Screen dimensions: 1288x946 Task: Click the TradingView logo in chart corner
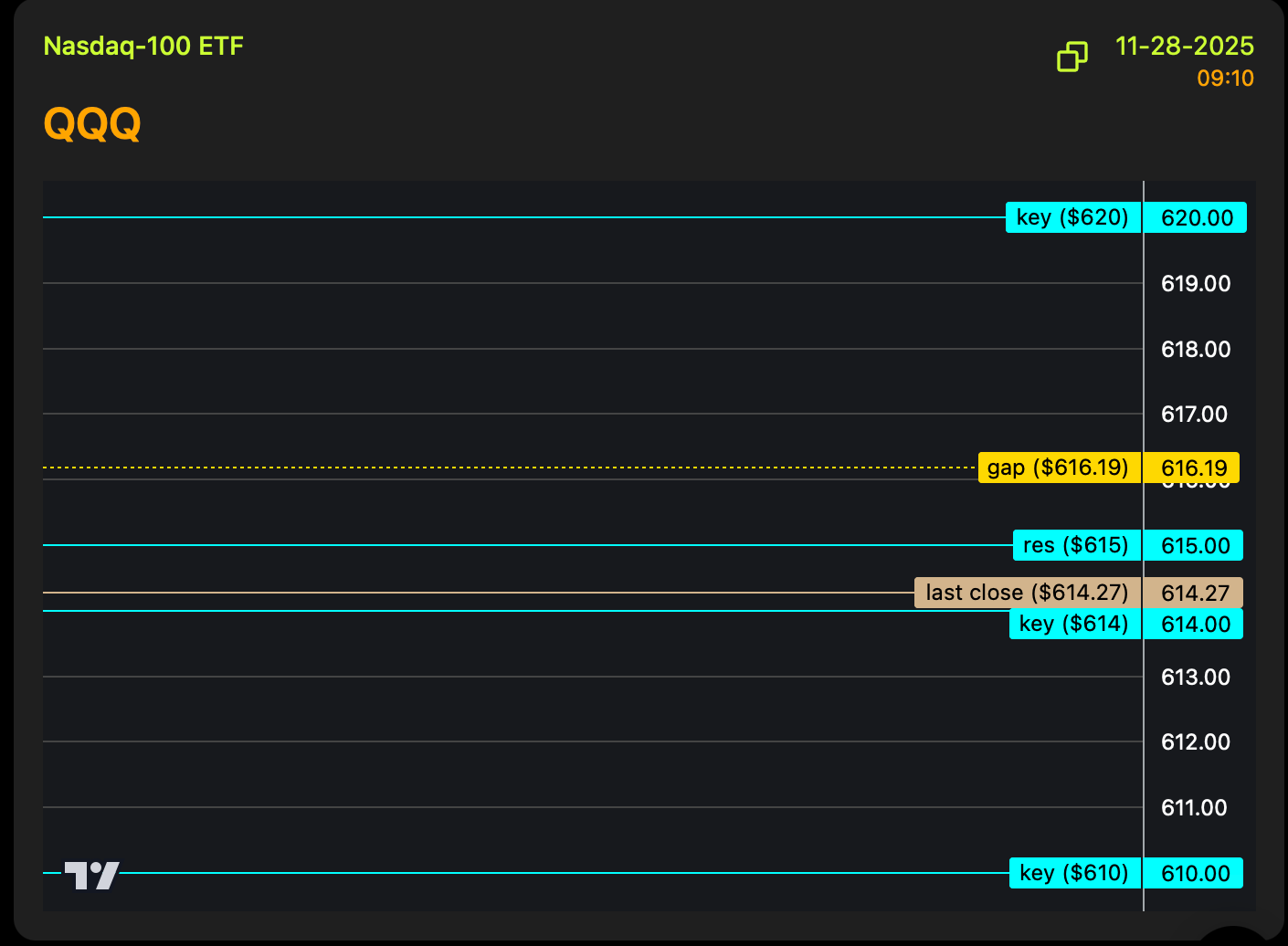[x=91, y=875]
